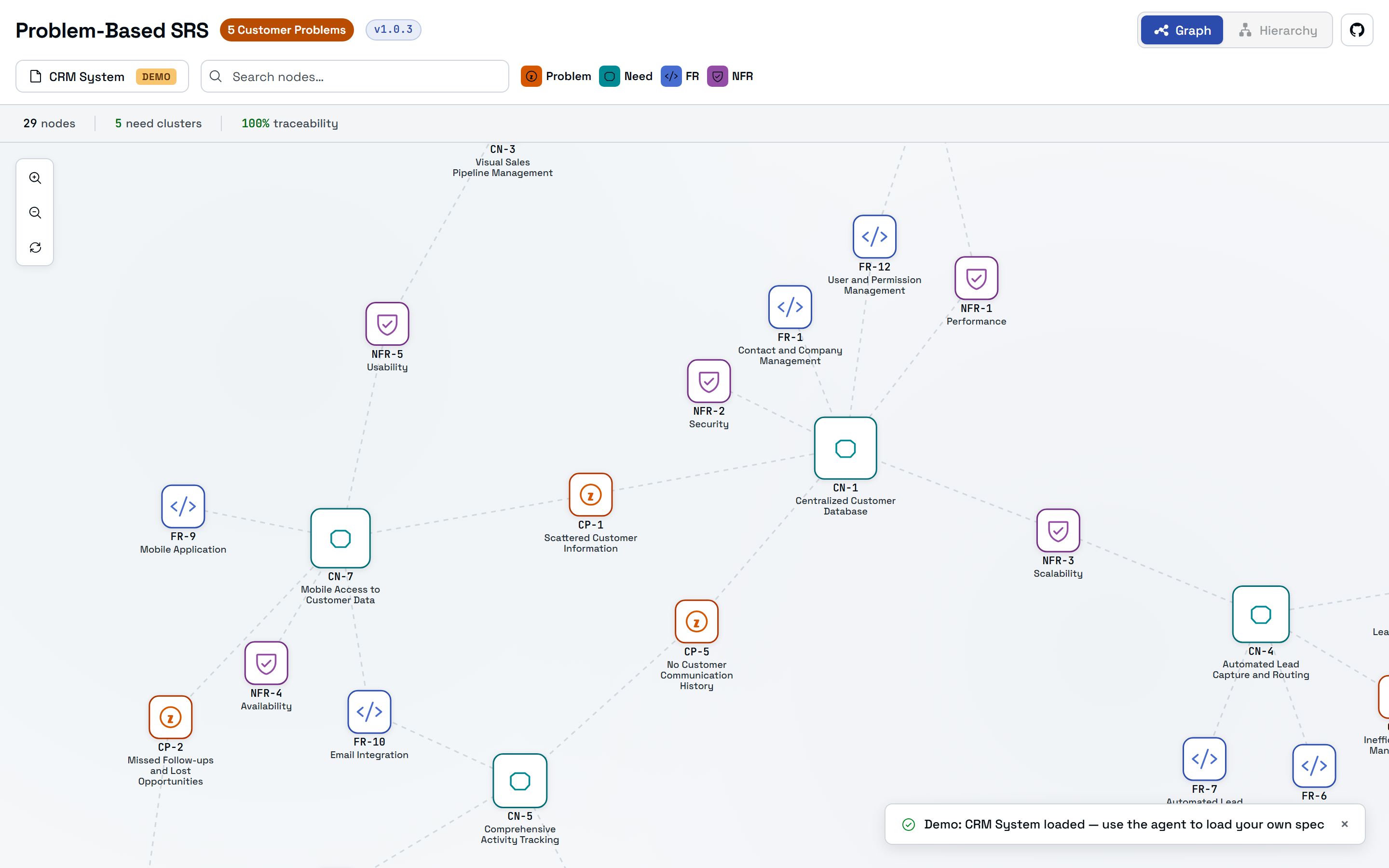Select the NFR-4 Availability node
Image resolution: width=1389 pixels, height=868 pixels.
pos(266,664)
